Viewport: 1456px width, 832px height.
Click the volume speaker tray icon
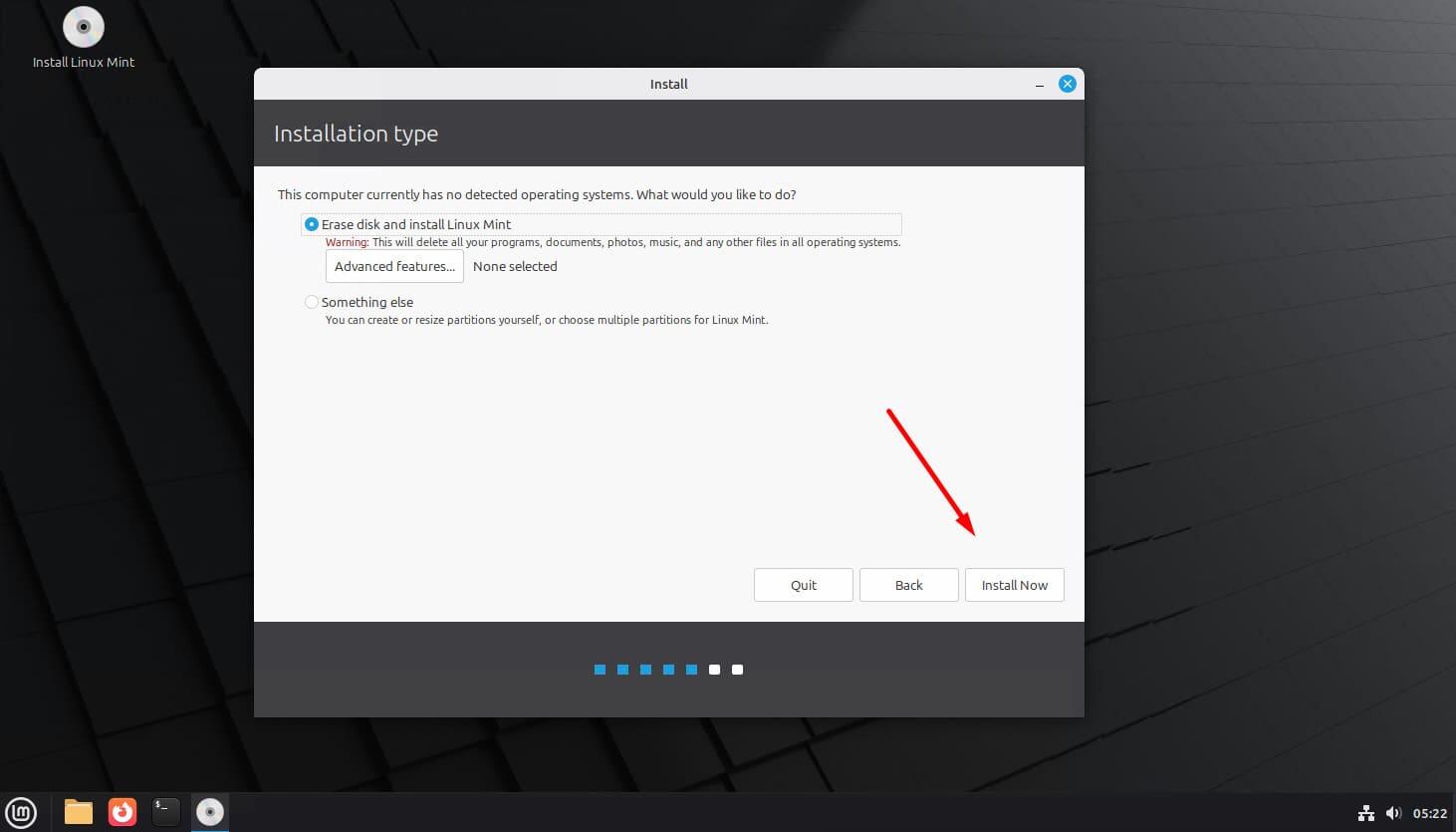(1393, 813)
